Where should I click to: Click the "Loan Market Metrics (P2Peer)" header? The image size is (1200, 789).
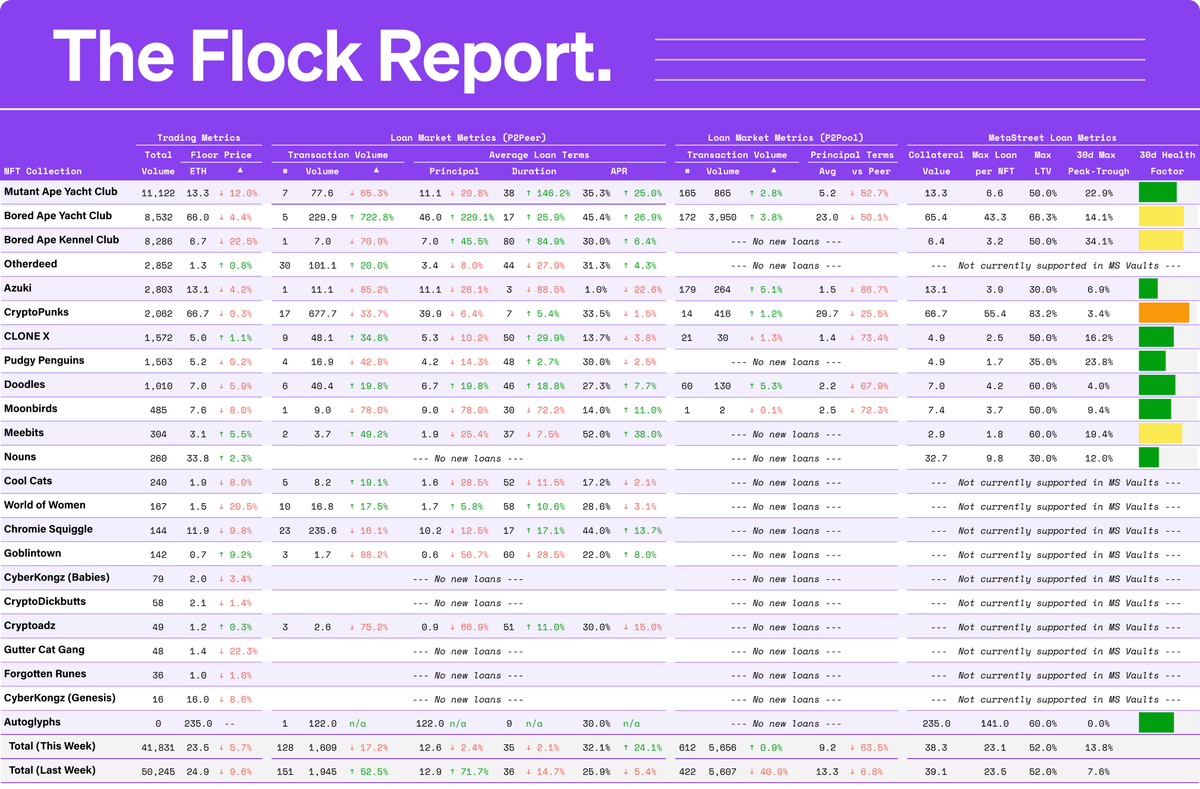[x=468, y=138]
